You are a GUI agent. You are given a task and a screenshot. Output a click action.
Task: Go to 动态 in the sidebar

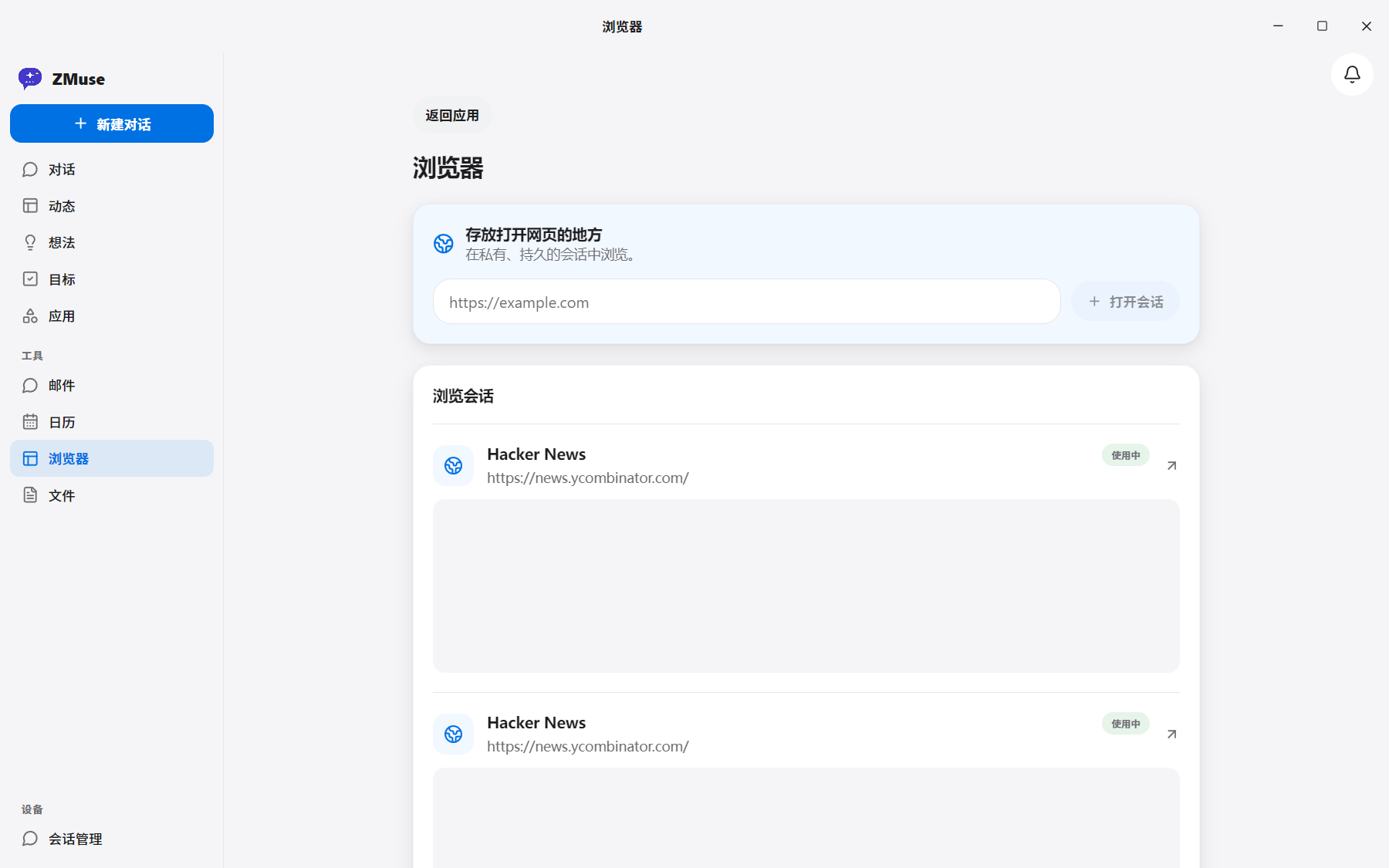(x=112, y=206)
